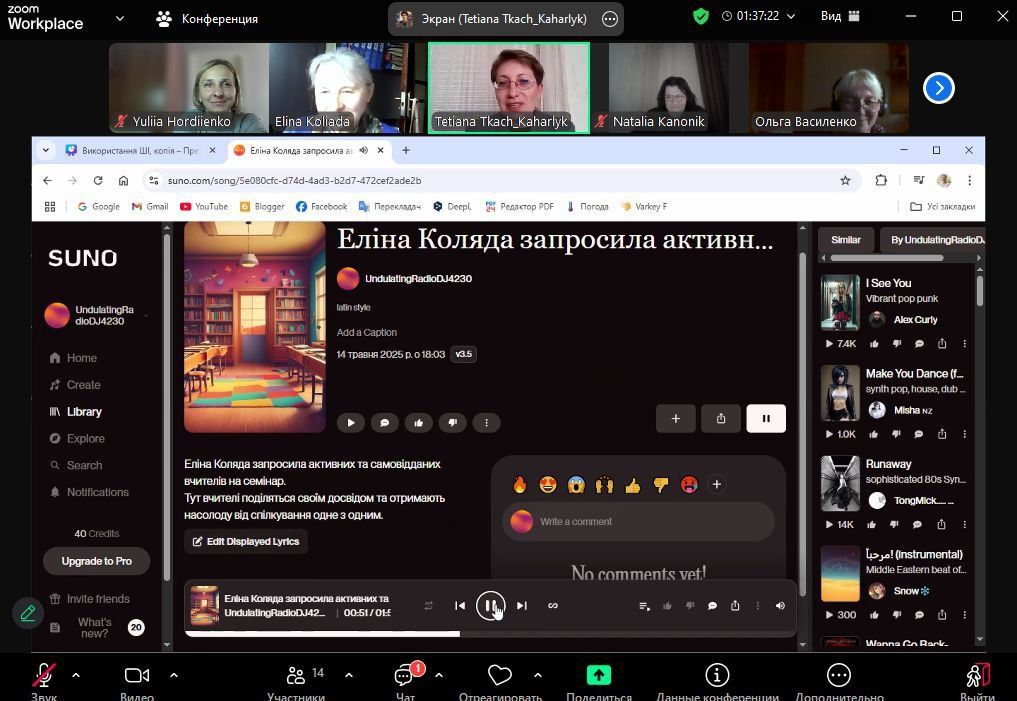Open chat options arrow next to Чат

[439, 675]
